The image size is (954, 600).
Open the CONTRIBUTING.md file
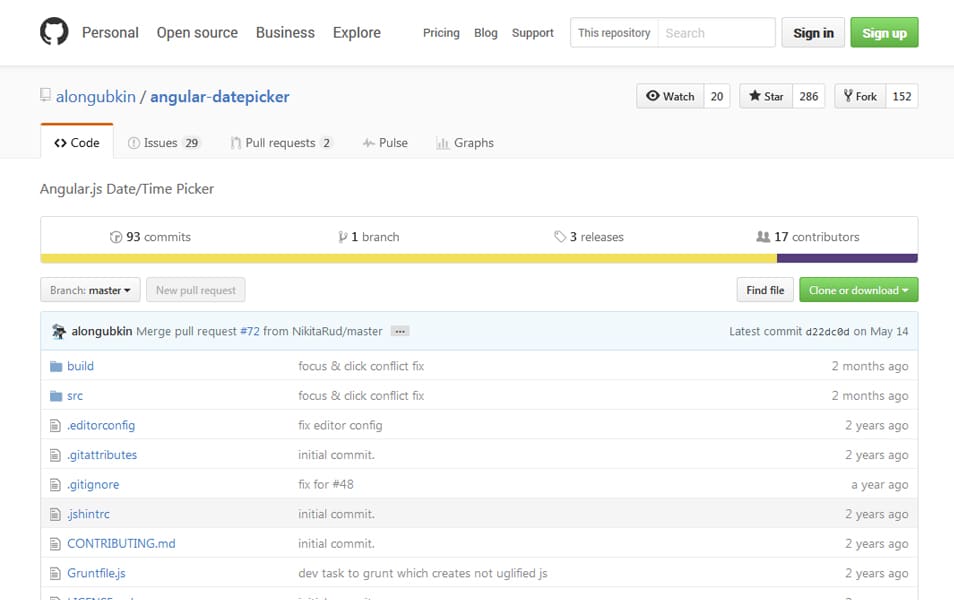point(121,544)
